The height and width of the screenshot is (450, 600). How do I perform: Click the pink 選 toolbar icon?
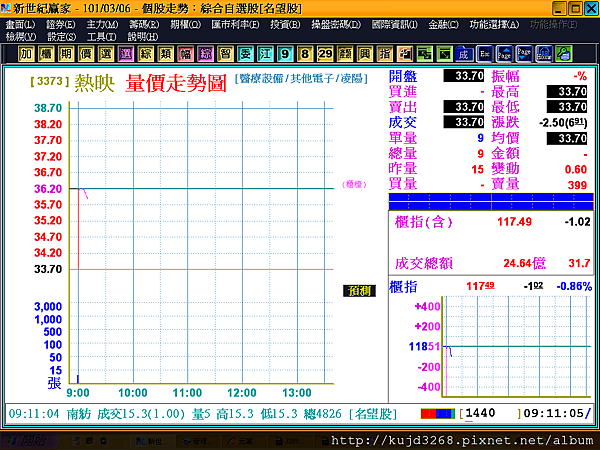point(126,54)
